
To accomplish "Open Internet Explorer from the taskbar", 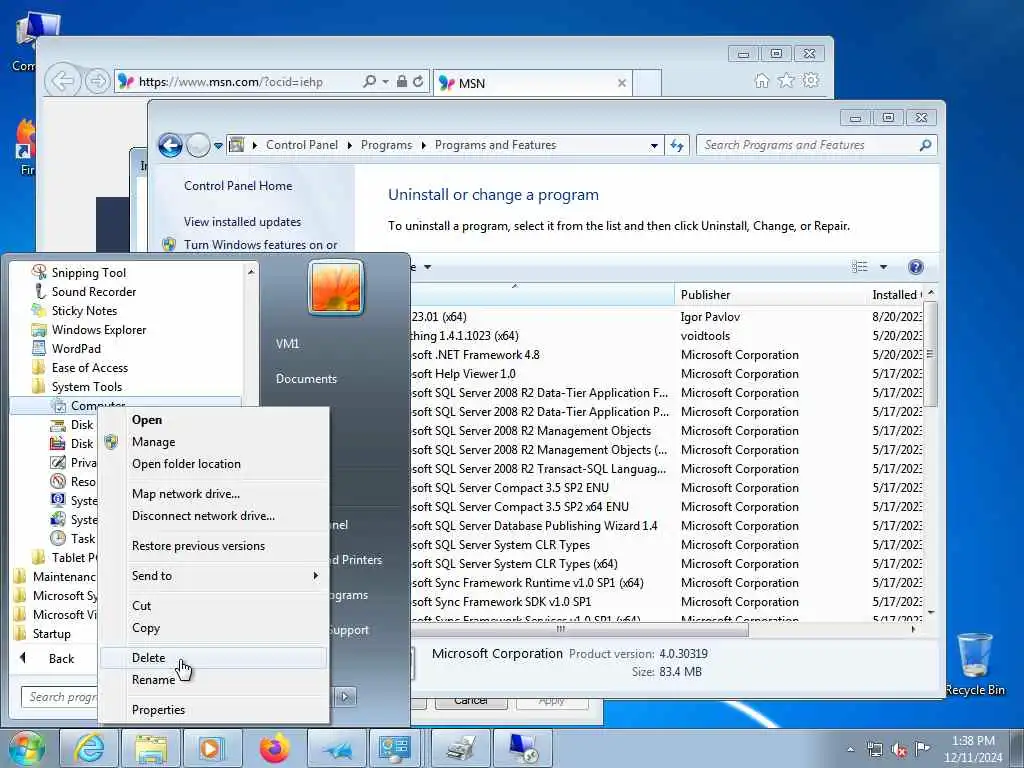I will click(89, 748).
